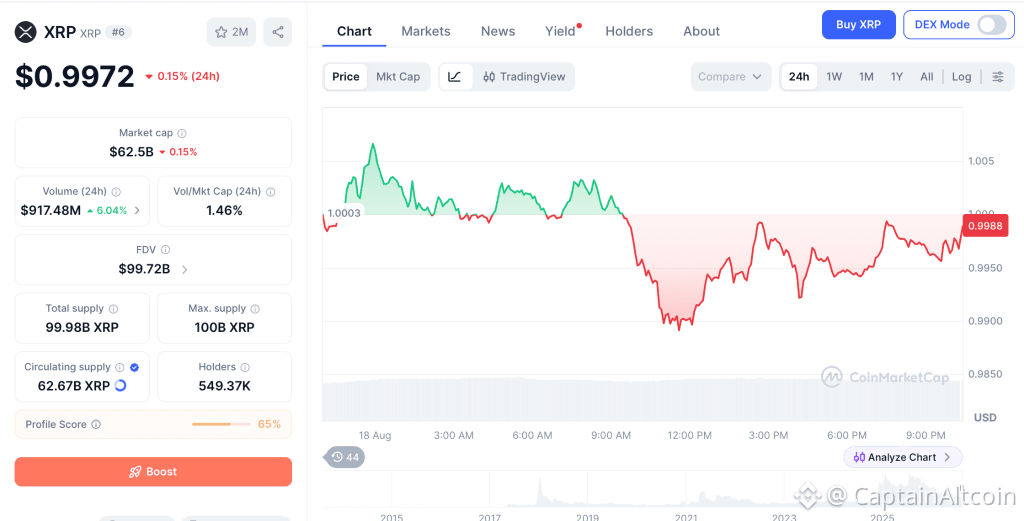Open the About tab
The height and width of the screenshot is (521, 1024).
click(x=701, y=31)
